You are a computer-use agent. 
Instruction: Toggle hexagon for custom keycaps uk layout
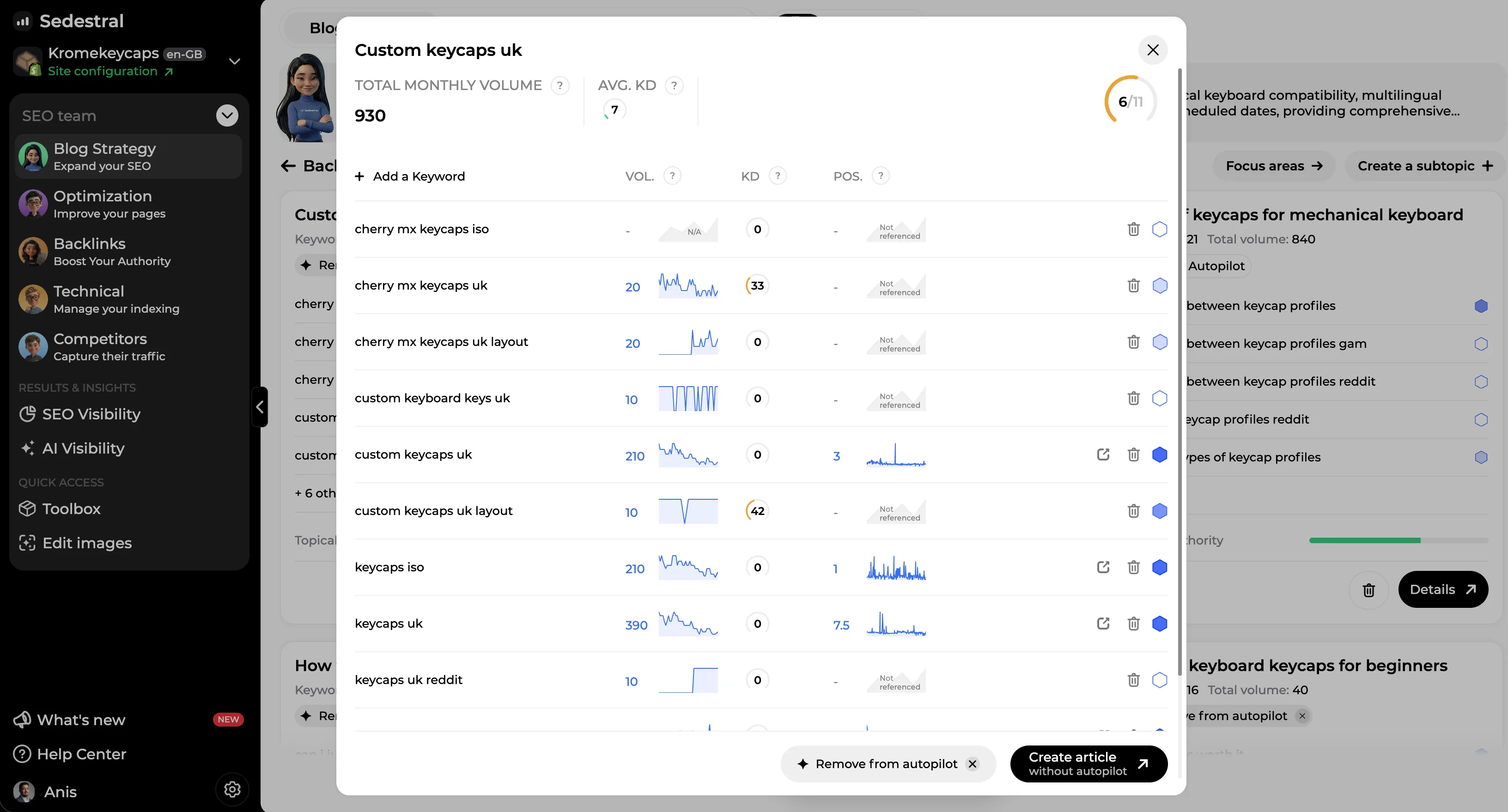point(1160,511)
